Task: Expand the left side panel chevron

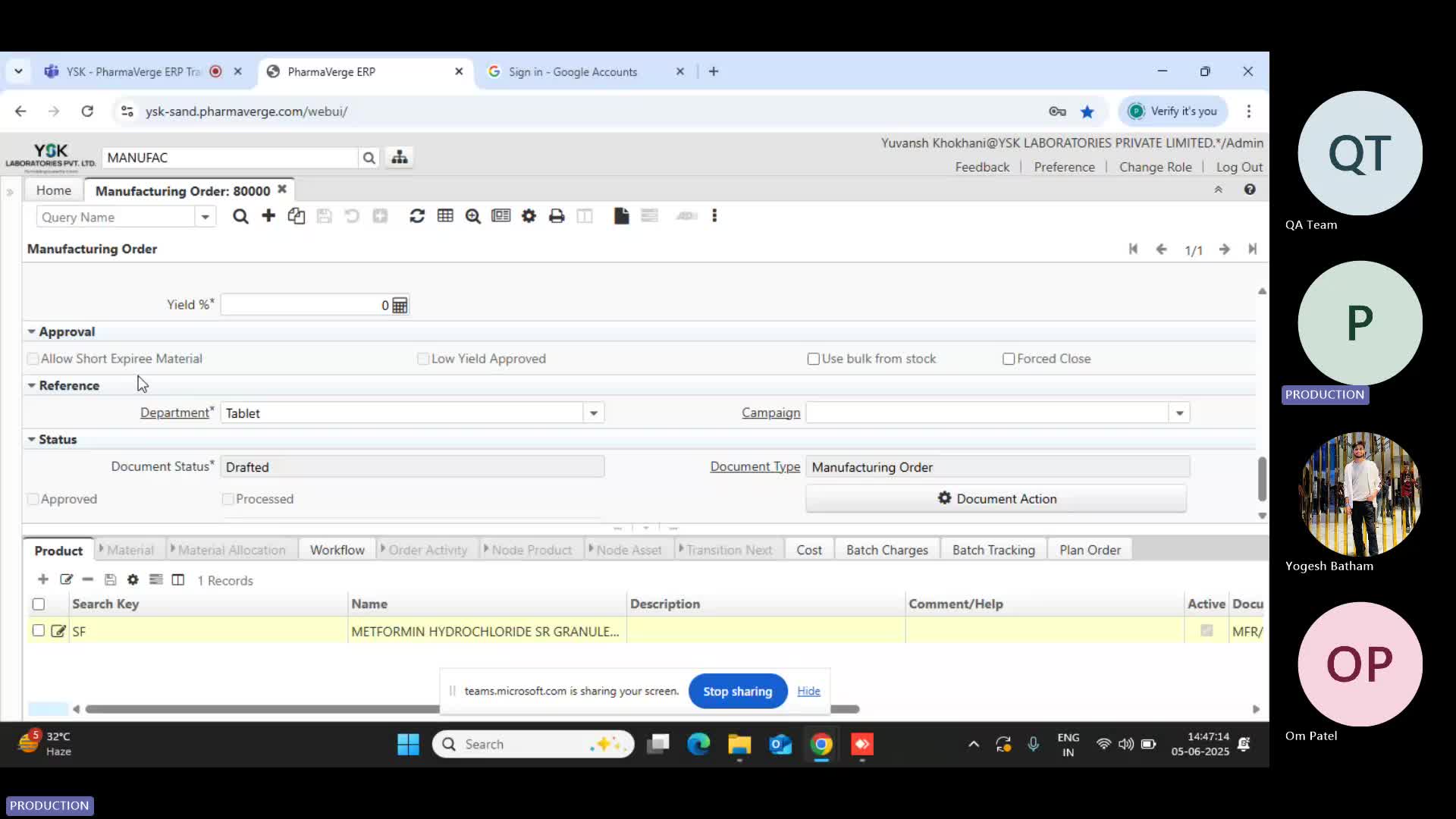Action: [x=10, y=192]
